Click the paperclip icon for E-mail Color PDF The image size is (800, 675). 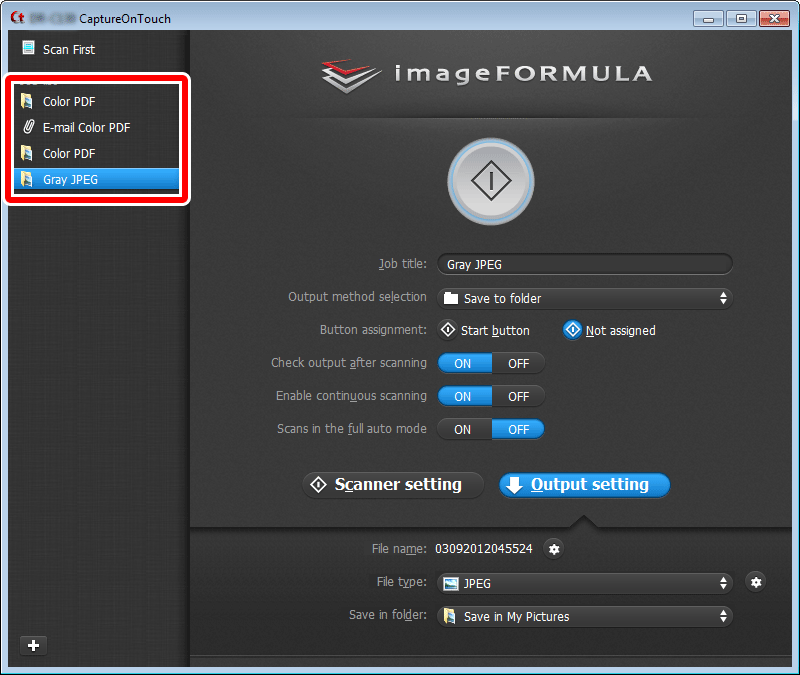point(29,127)
